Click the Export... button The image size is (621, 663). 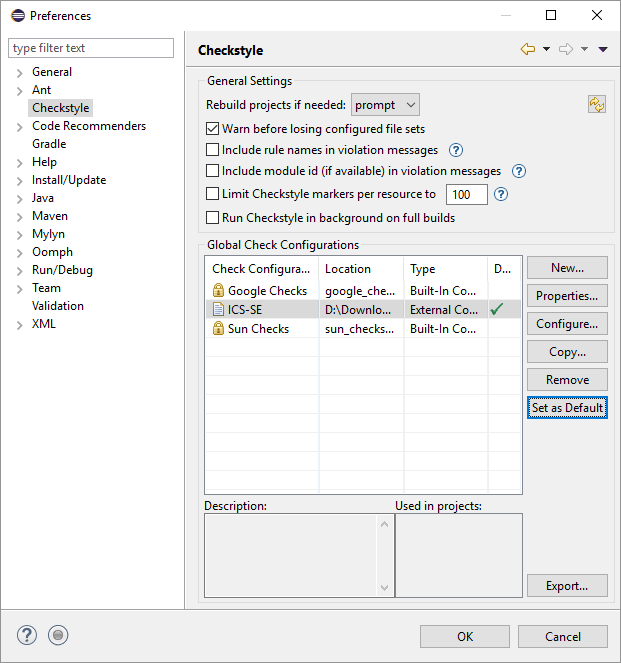(x=567, y=586)
